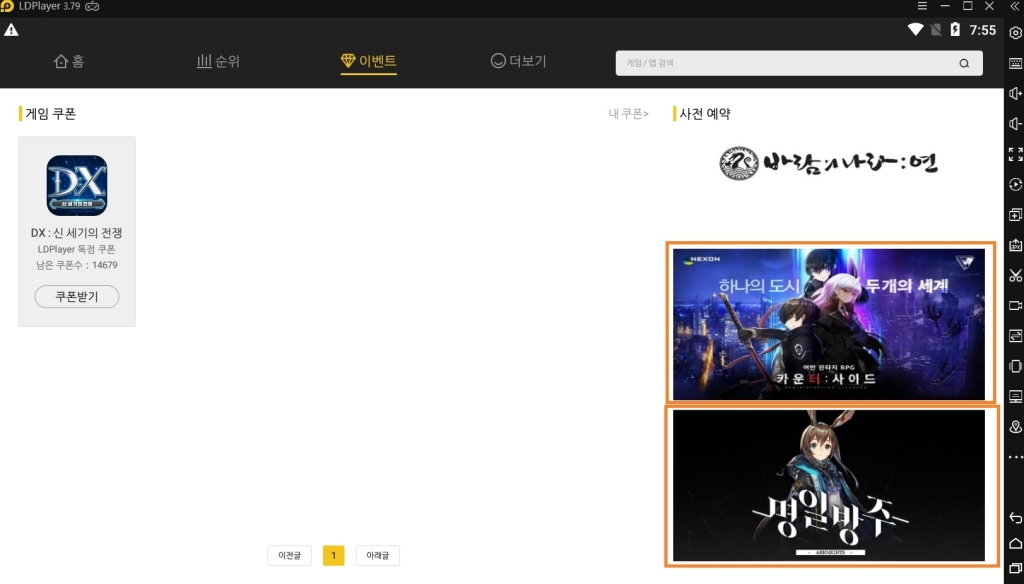This screenshot has height=584, width=1024.
Task: Open the hamburger menu in title bar
Action: tap(922, 6)
